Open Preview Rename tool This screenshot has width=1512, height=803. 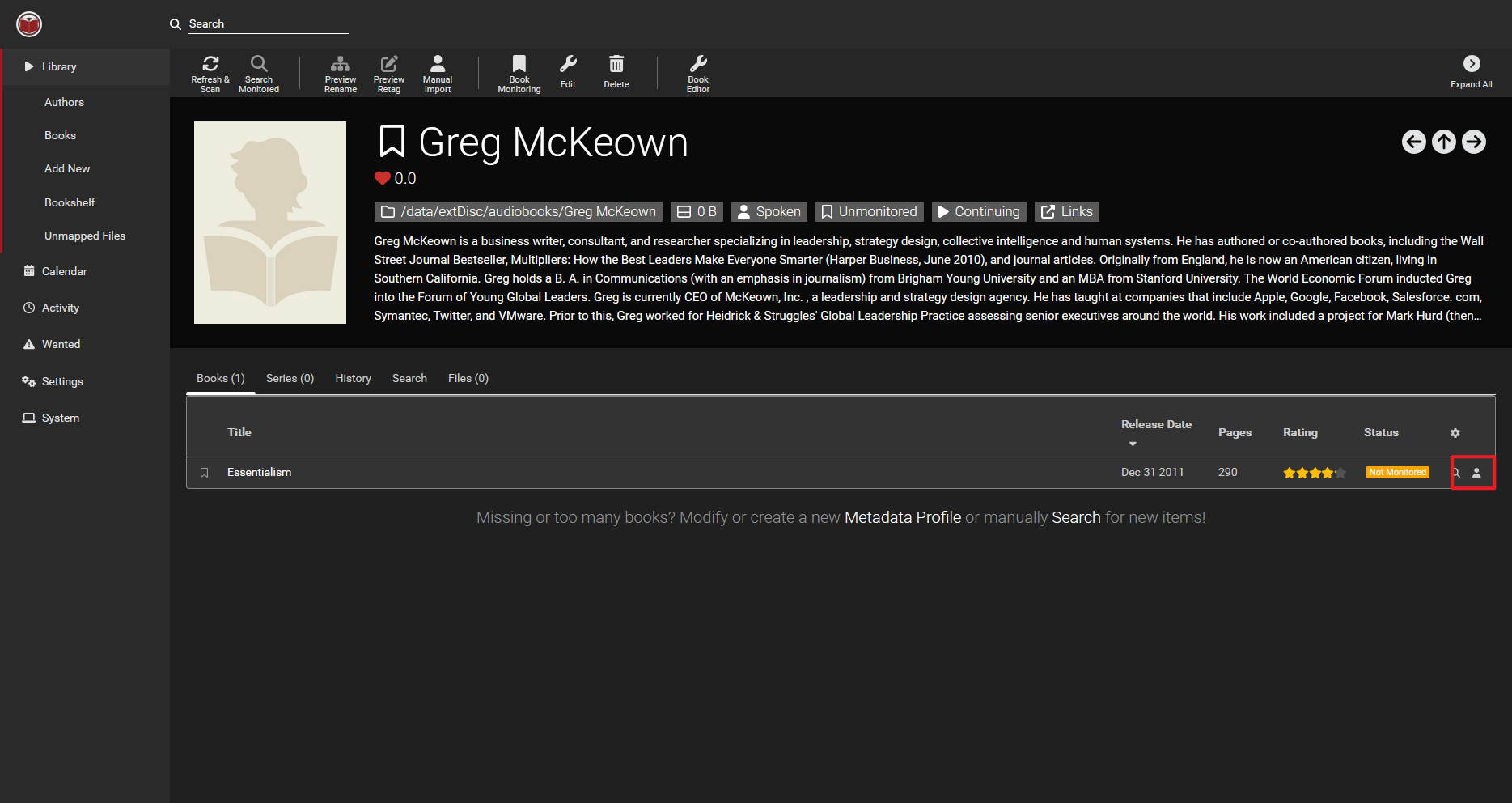(341, 64)
